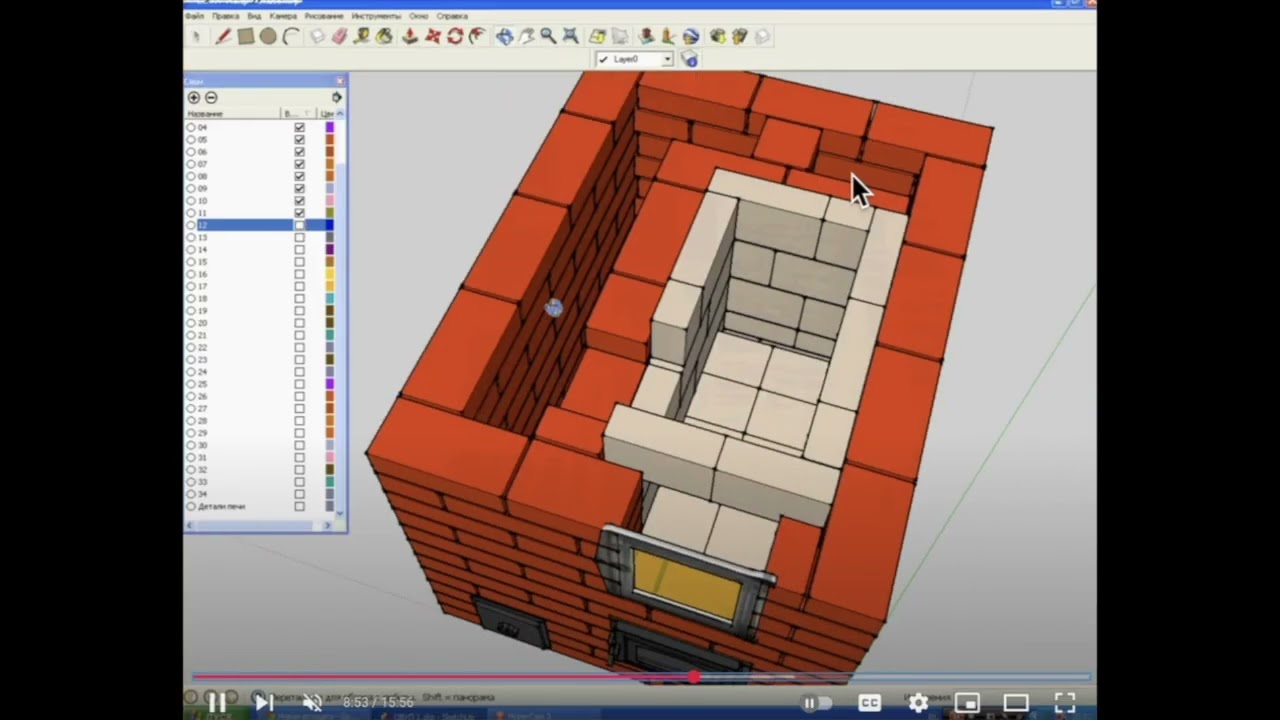Choose the Move tool
Screen dimensions: 1280x720
point(433,36)
